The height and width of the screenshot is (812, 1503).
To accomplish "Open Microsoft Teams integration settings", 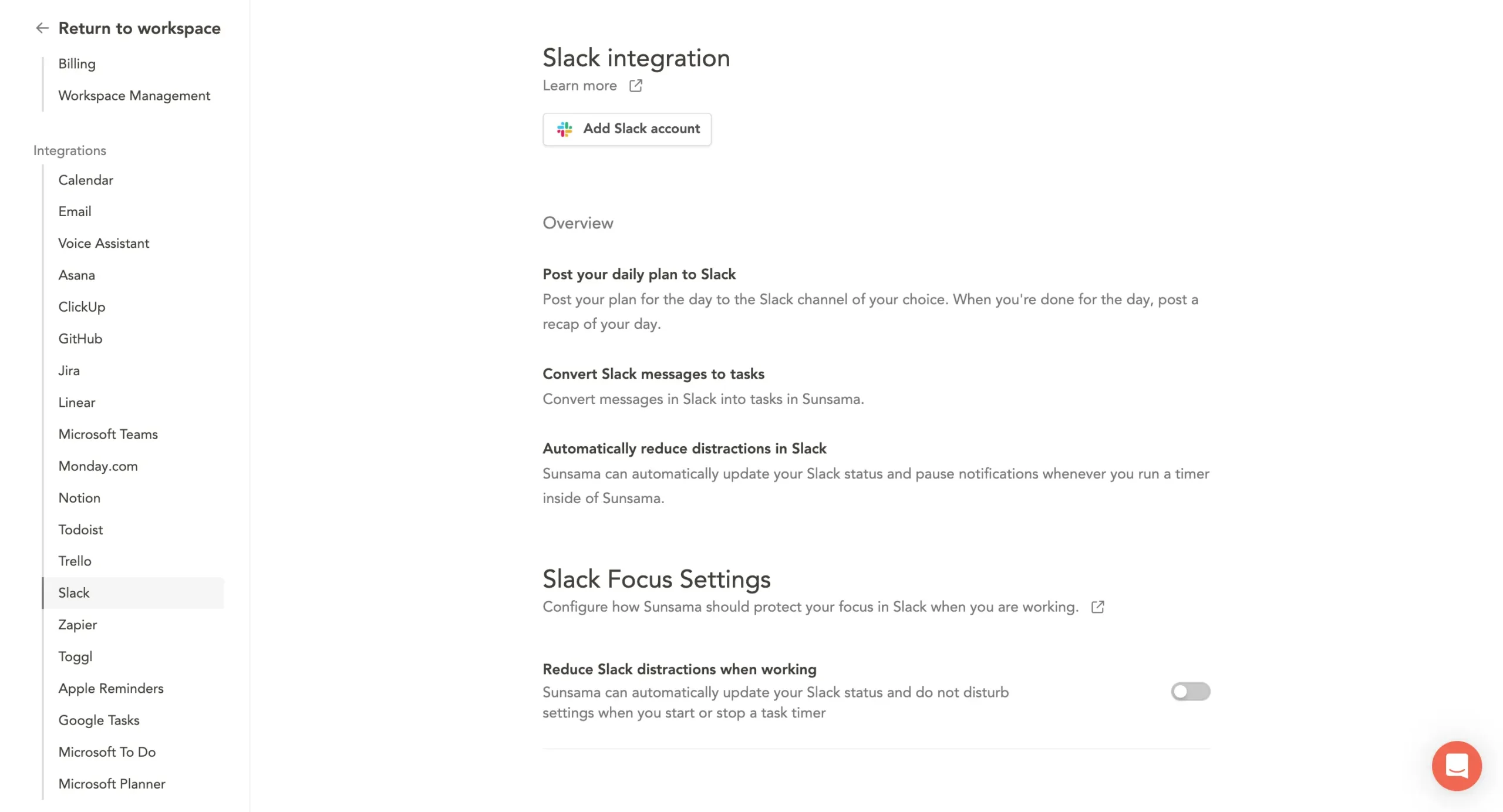I will point(108,434).
